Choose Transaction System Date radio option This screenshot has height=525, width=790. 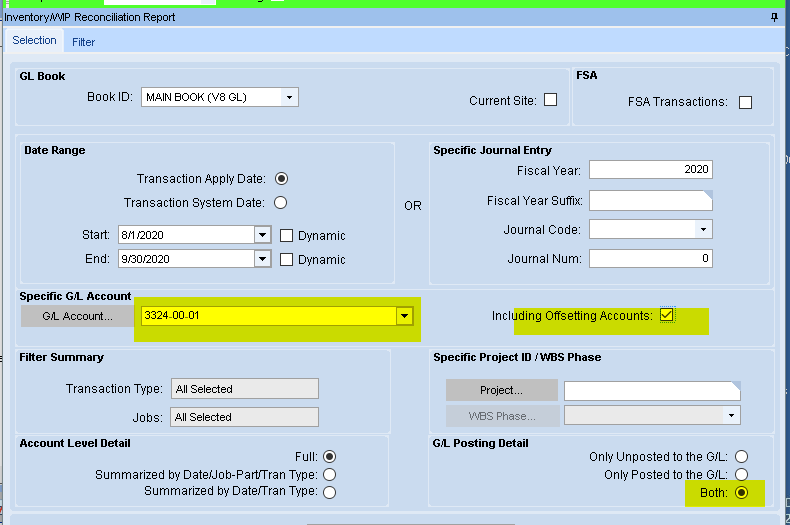coord(281,203)
